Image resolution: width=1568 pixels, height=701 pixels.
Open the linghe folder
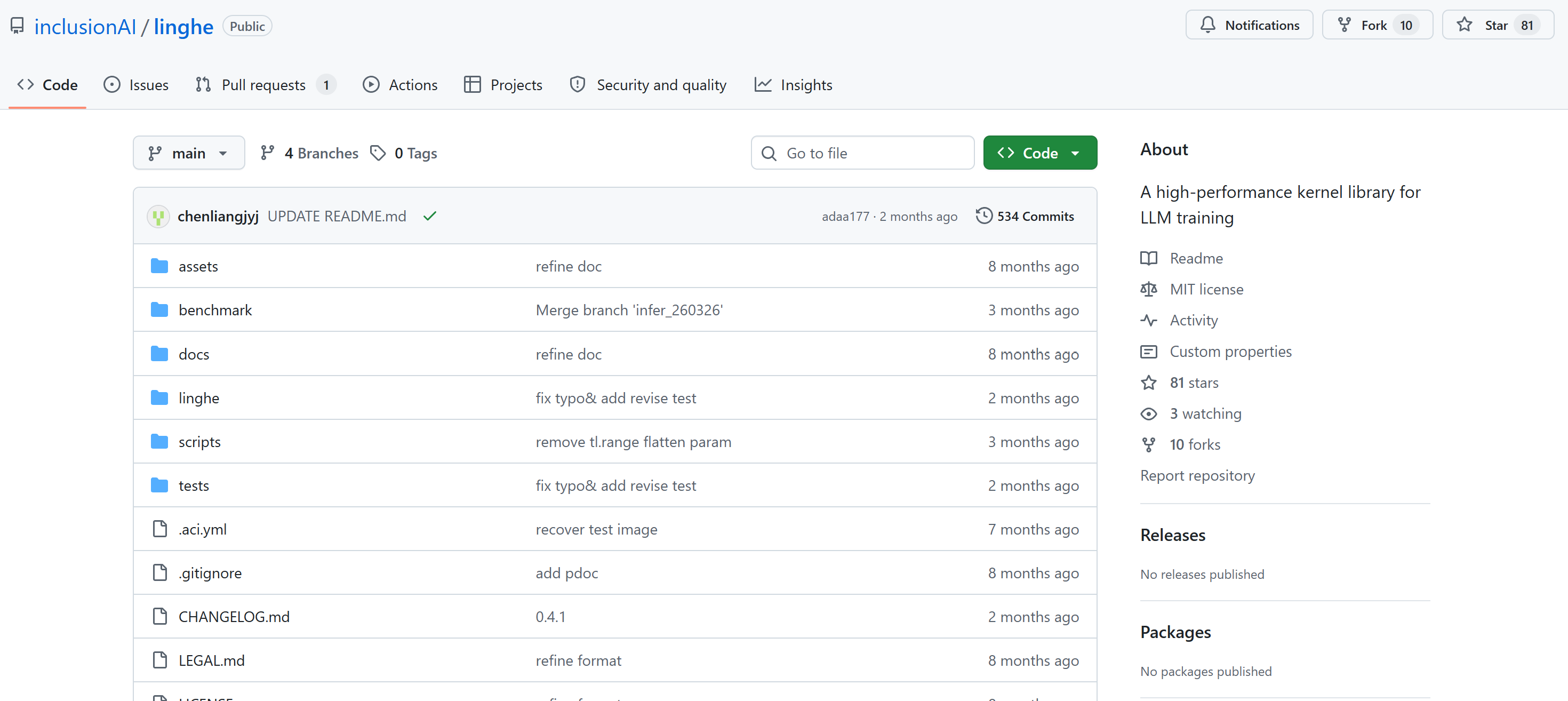198,397
